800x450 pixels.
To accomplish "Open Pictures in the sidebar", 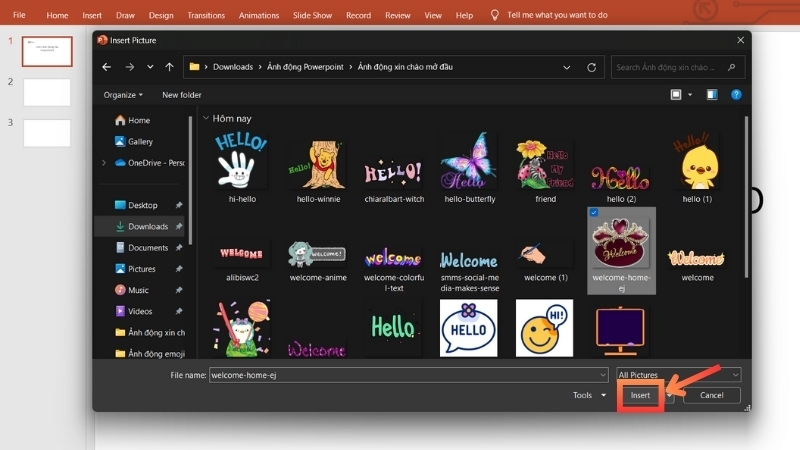I will pos(135,269).
